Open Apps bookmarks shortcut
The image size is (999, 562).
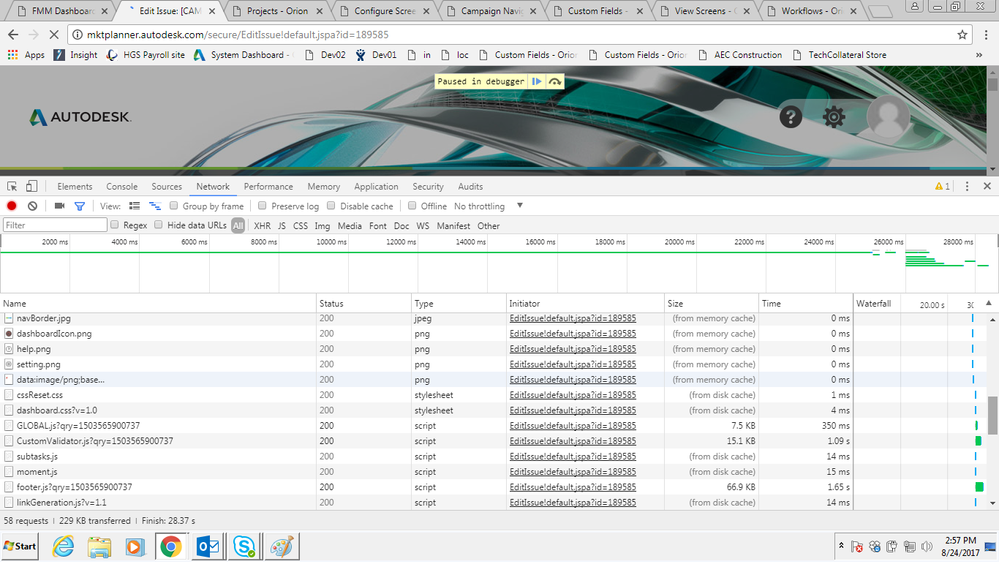tap(26, 55)
